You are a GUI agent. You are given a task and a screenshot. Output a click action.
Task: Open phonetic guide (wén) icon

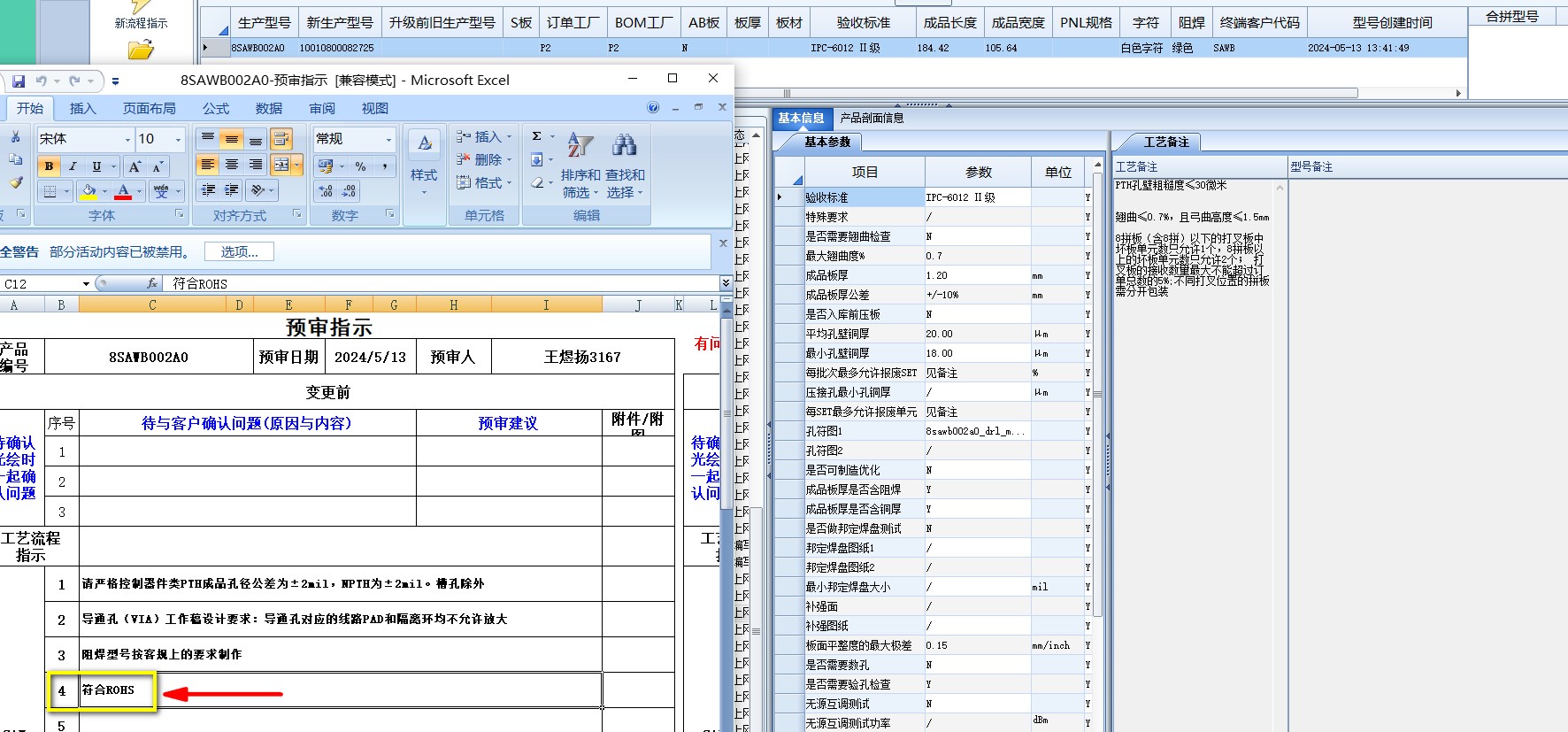coord(160,190)
